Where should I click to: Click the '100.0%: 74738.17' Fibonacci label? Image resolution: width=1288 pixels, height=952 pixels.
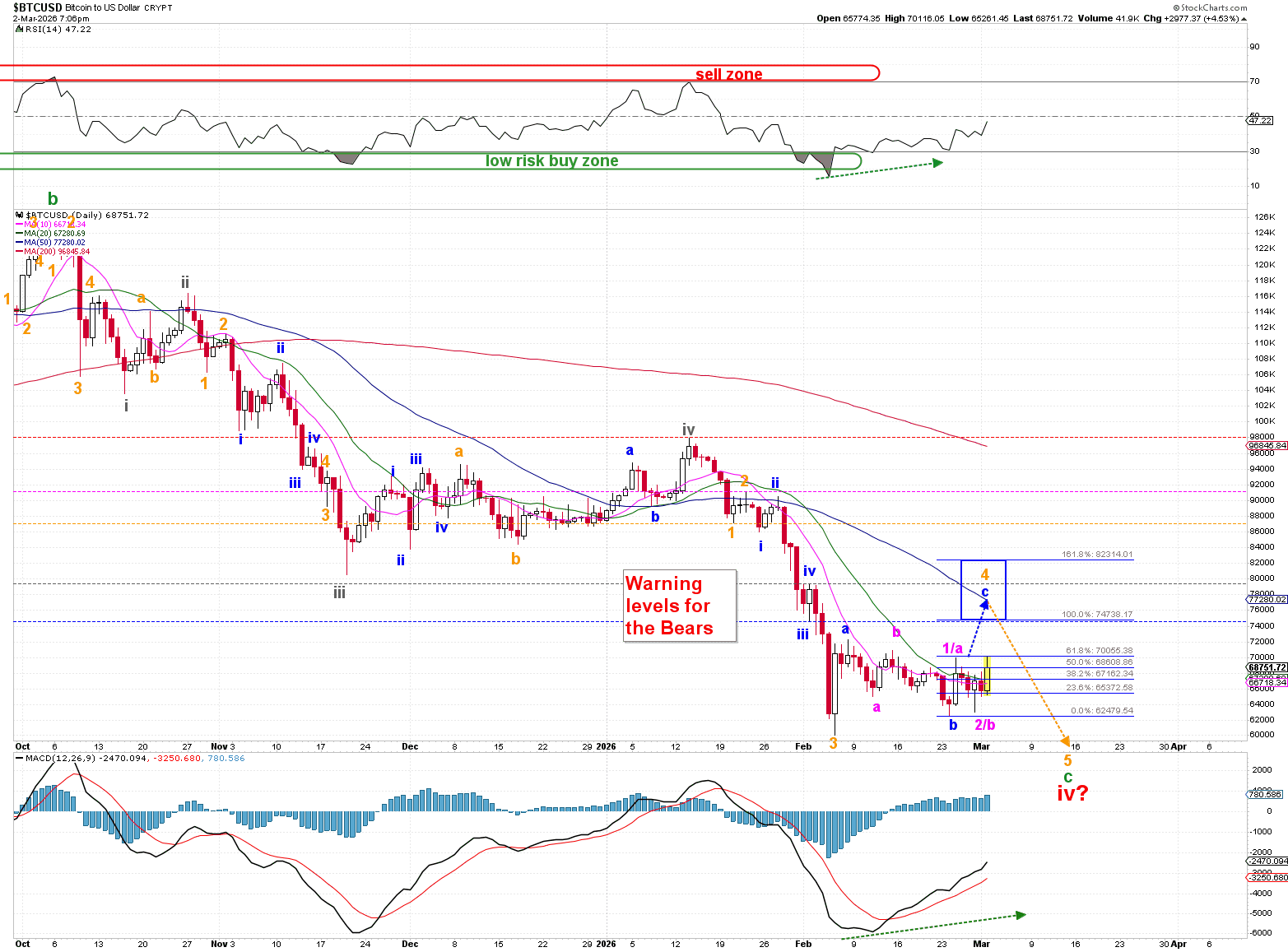pos(1097,615)
